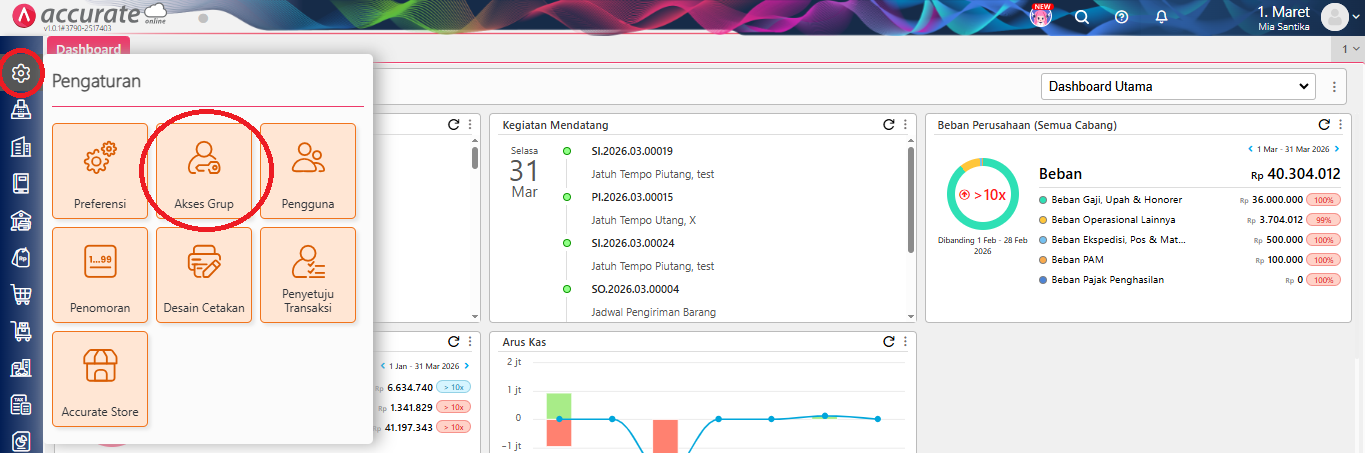
Task: Open the tab count dropdown at right
Action: tap(1350, 49)
